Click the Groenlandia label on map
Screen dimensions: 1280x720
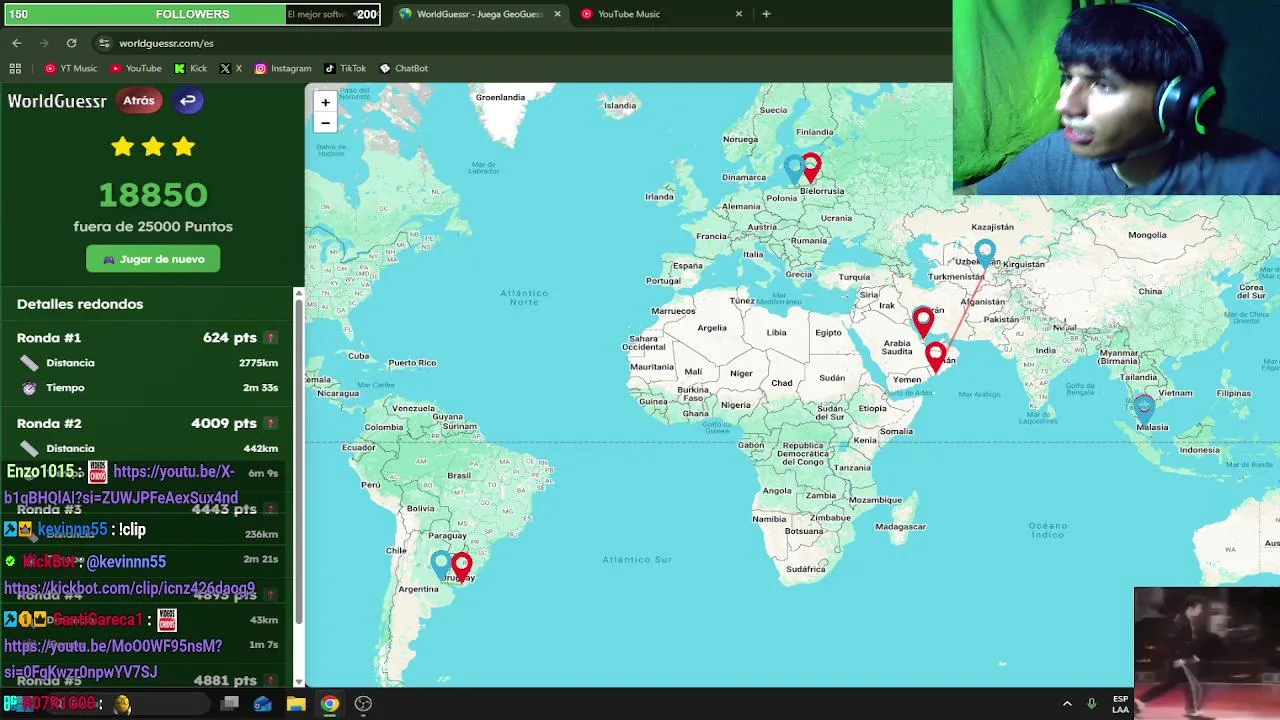pyautogui.click(x=500, y=97)
